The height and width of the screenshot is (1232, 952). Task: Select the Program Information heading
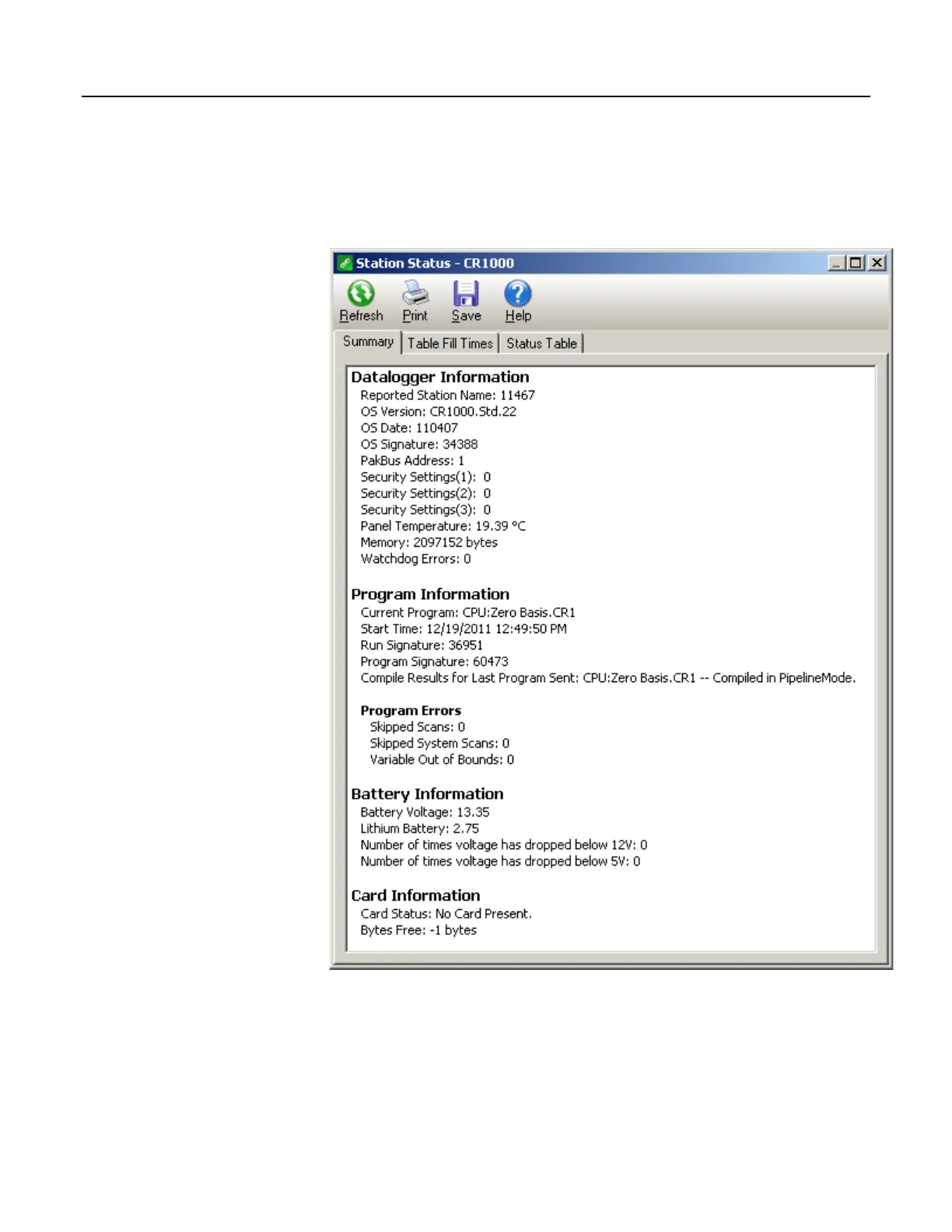[430, 594]
